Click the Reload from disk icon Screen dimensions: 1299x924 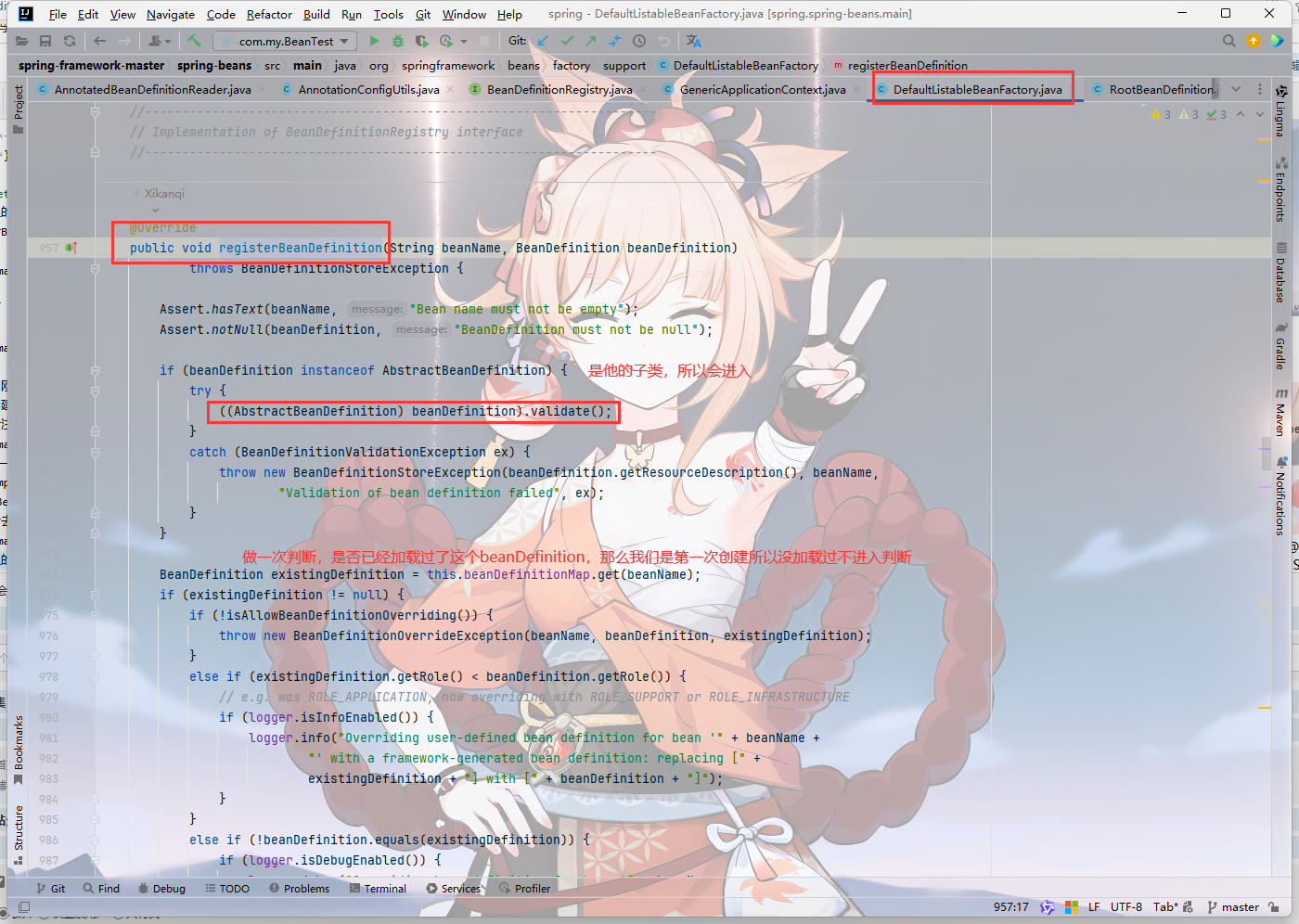click(70, 41)
